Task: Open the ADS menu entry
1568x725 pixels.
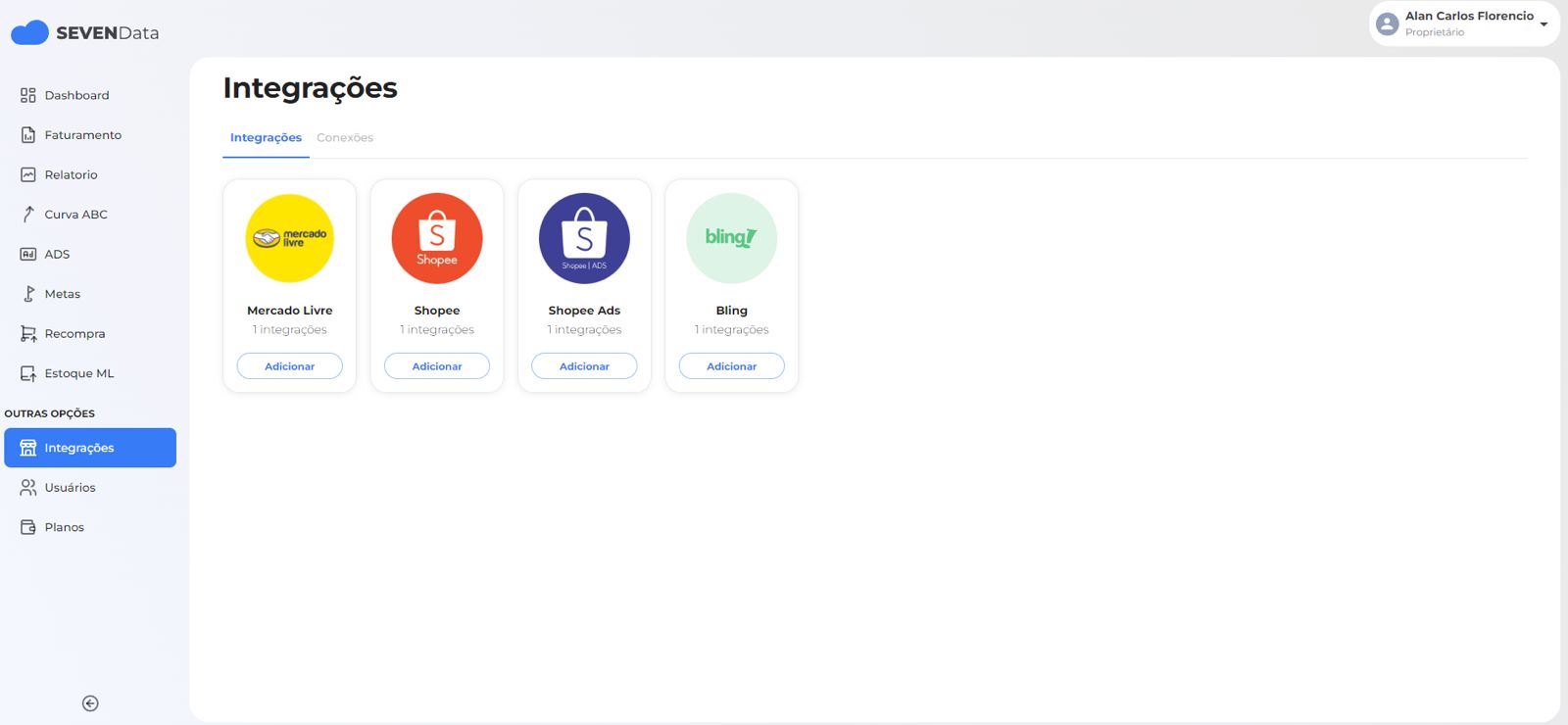Action: (x=90, y=254)
